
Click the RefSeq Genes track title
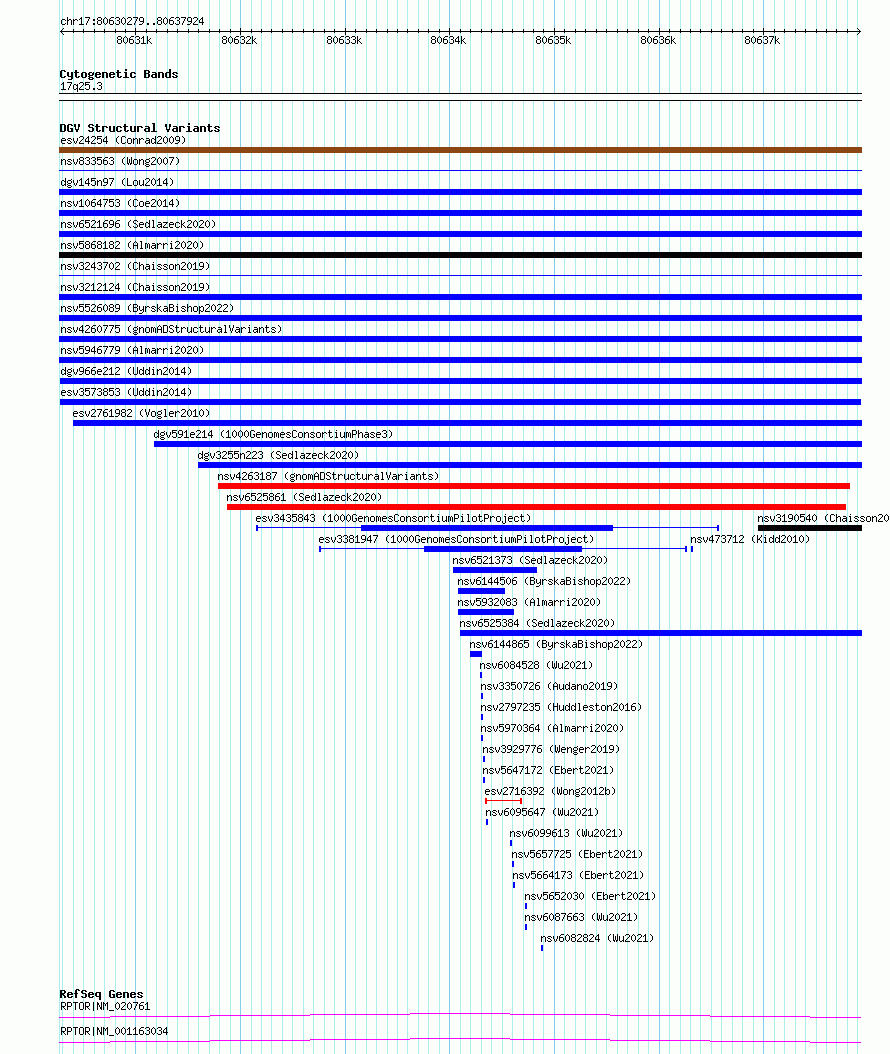pos(101,994)
